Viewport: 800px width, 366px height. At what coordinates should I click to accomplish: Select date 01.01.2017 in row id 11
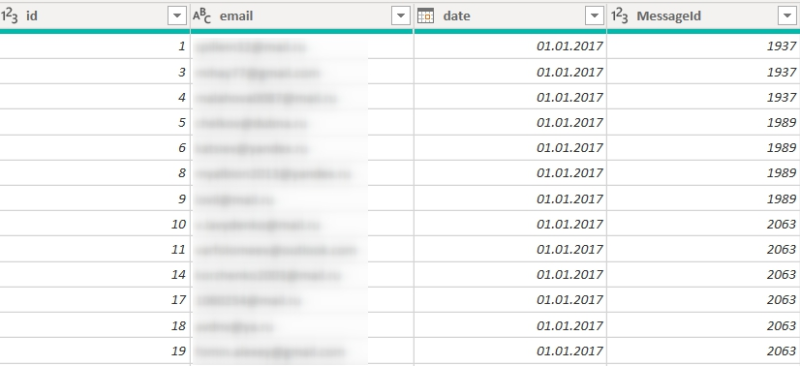510,249
